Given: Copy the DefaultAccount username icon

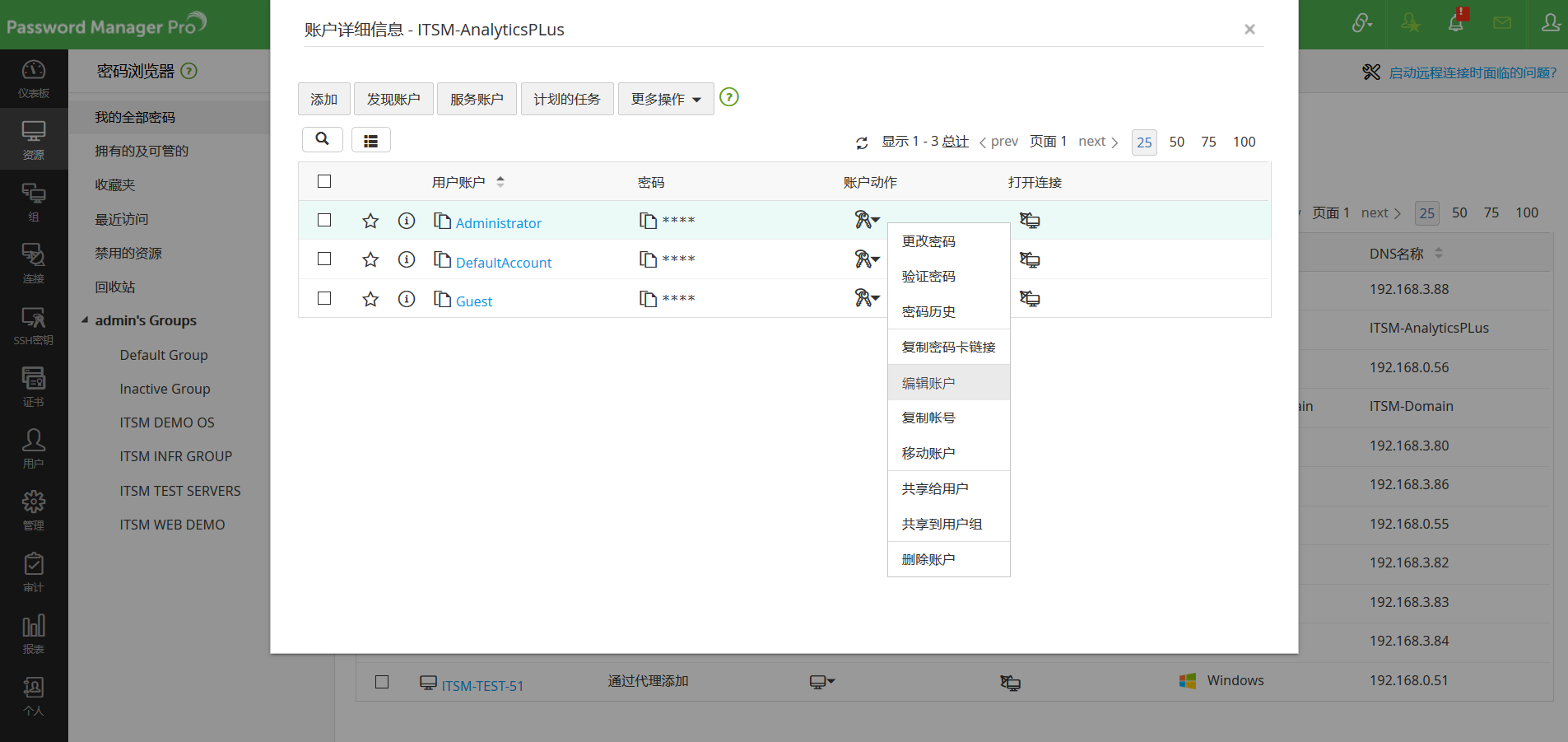Looking at the screenshot, I should pos(442,260).
